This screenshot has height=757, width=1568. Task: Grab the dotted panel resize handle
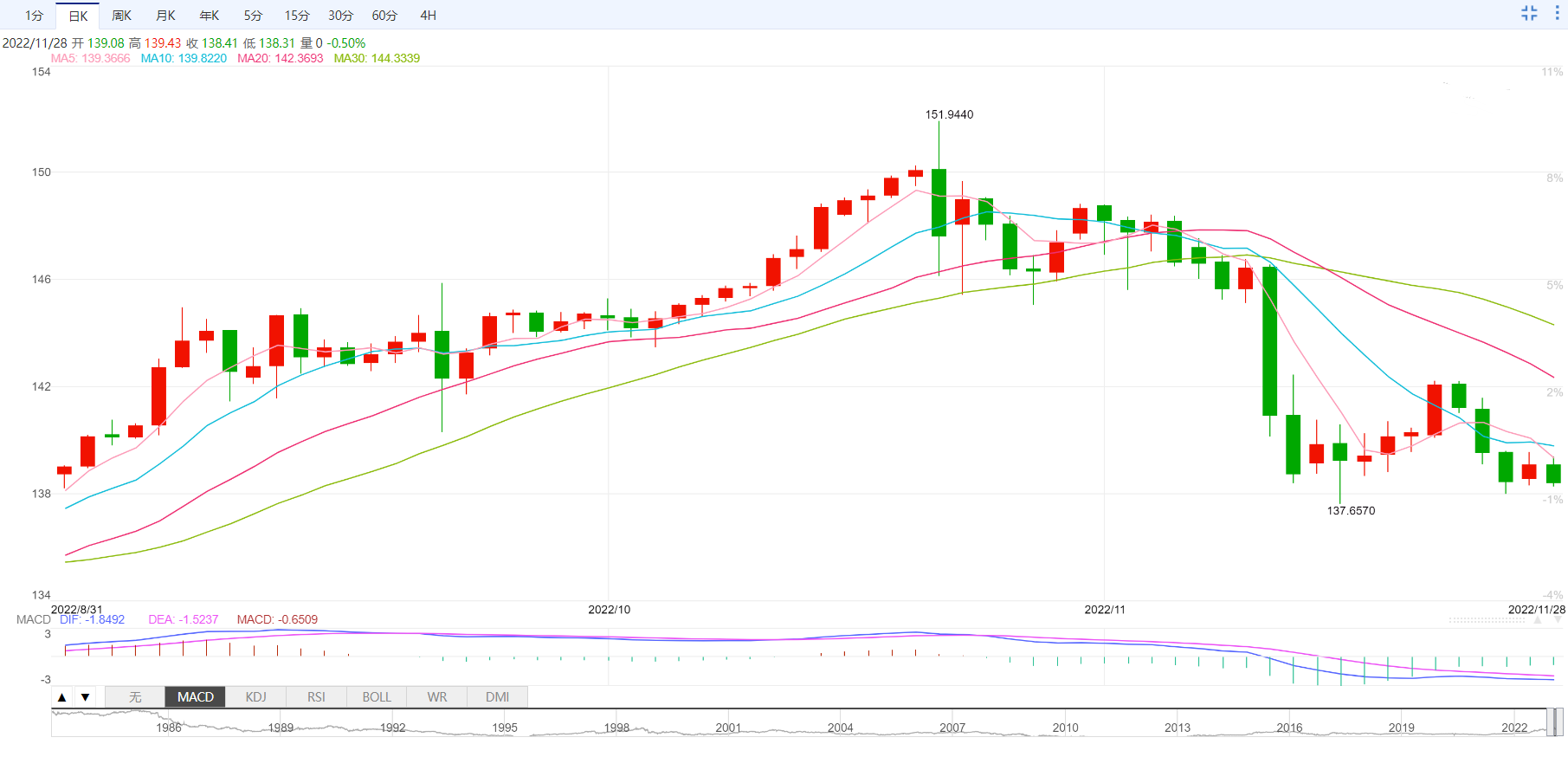[1487, 620]
